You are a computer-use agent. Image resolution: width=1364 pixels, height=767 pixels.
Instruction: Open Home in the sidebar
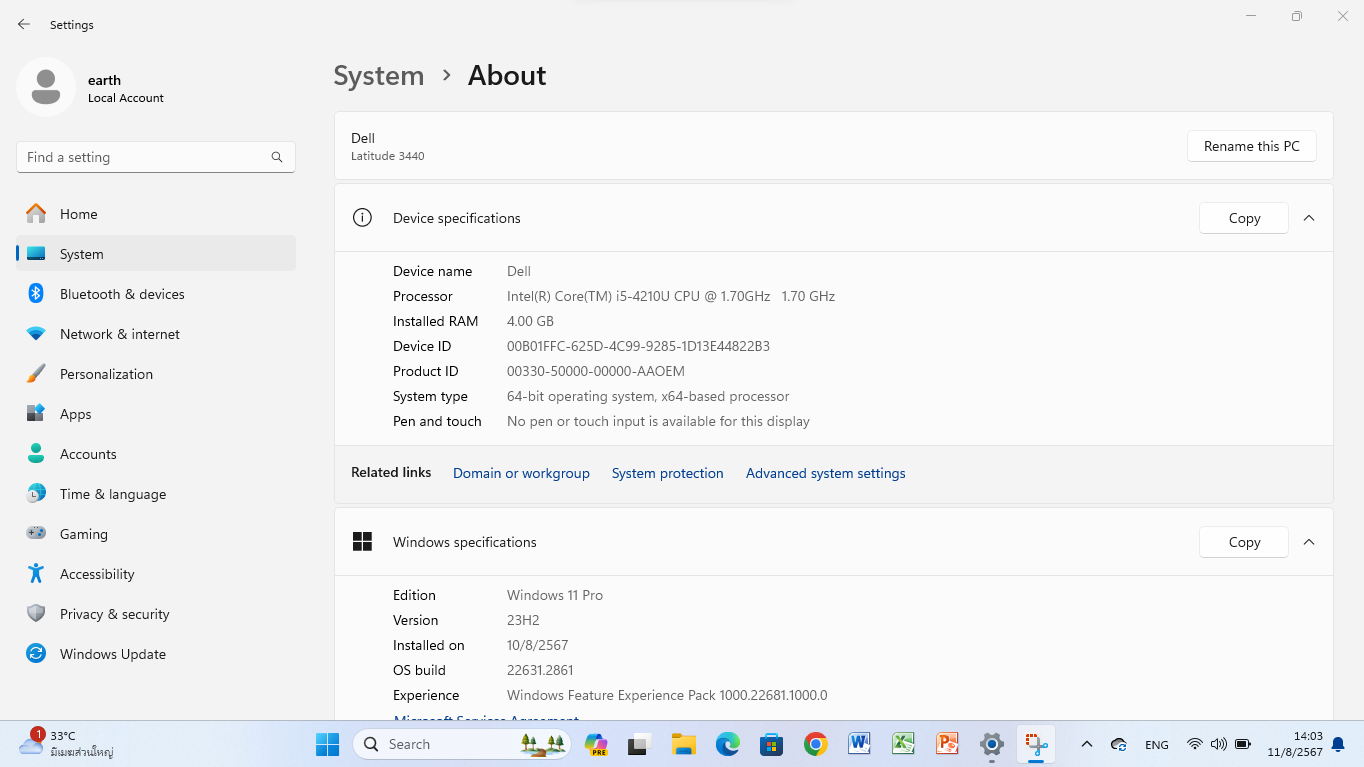[156, 214]
